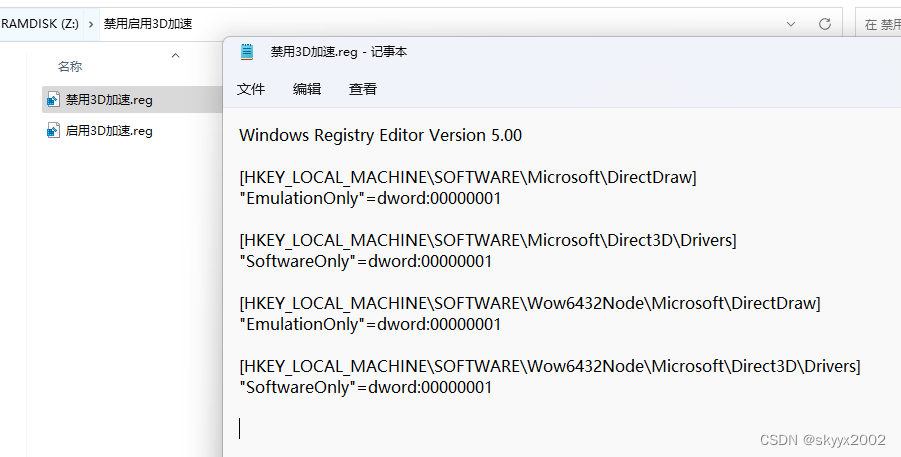Viewport: 901px width, 457px height.
Task: Click the [HKEY_LOCAL_MACHINE\SOFTWARE\Microsoft\DirectDraw] line
Action: 468,177
